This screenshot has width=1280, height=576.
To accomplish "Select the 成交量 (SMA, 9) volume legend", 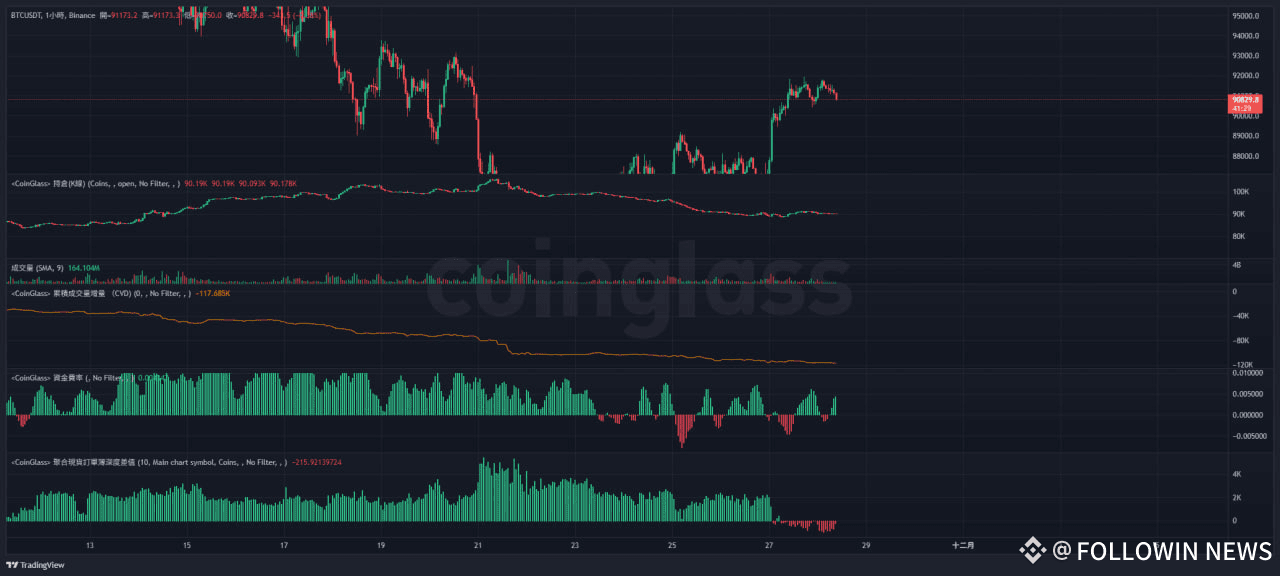I will (x=38, y=268).
